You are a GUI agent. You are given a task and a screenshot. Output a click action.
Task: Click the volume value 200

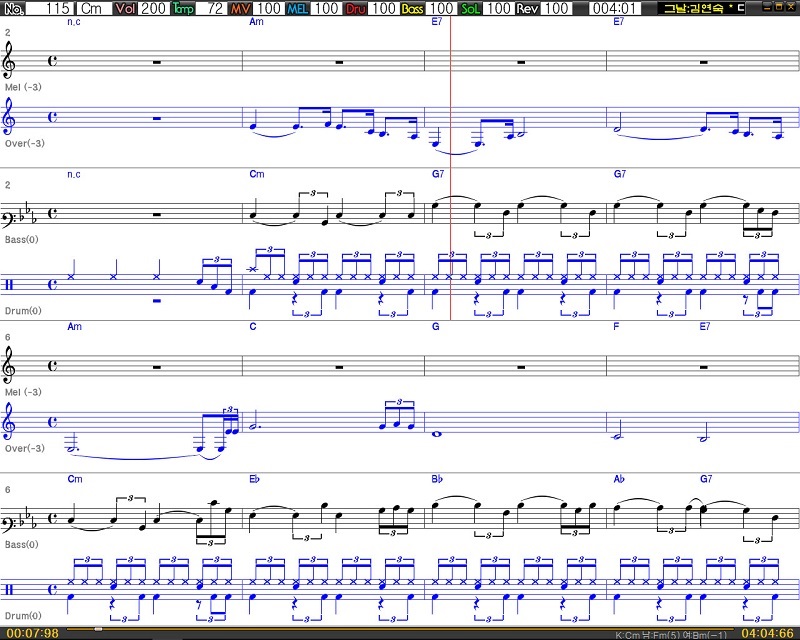click(x=154, y=8)
